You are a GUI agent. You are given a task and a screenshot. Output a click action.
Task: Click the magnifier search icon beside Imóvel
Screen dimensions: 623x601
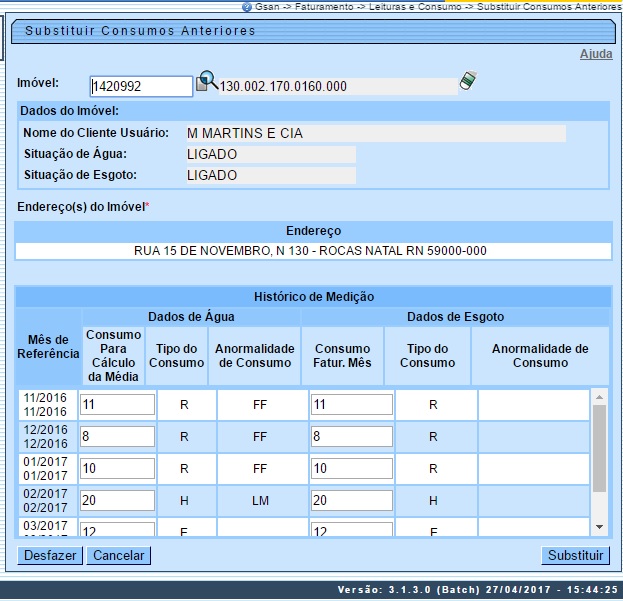point(207,81)
